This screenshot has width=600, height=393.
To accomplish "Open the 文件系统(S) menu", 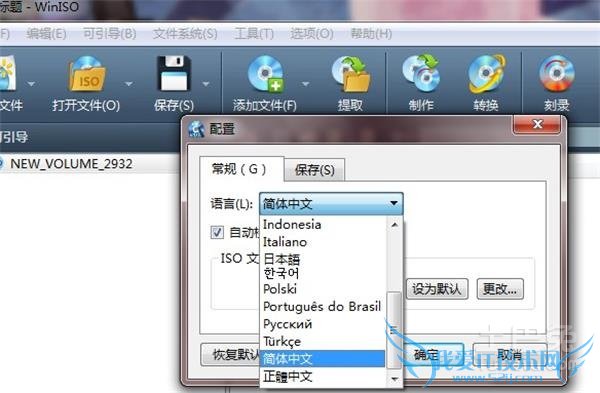I will pyautogui.click(x=185, y=34).
